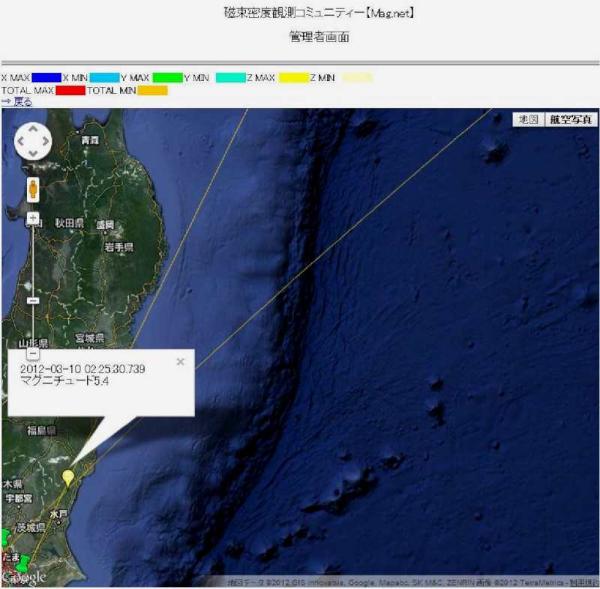600x589 pixels.
Task: Click the Mag.net community title
Action: pyautogui.click(x=318, y=13)
